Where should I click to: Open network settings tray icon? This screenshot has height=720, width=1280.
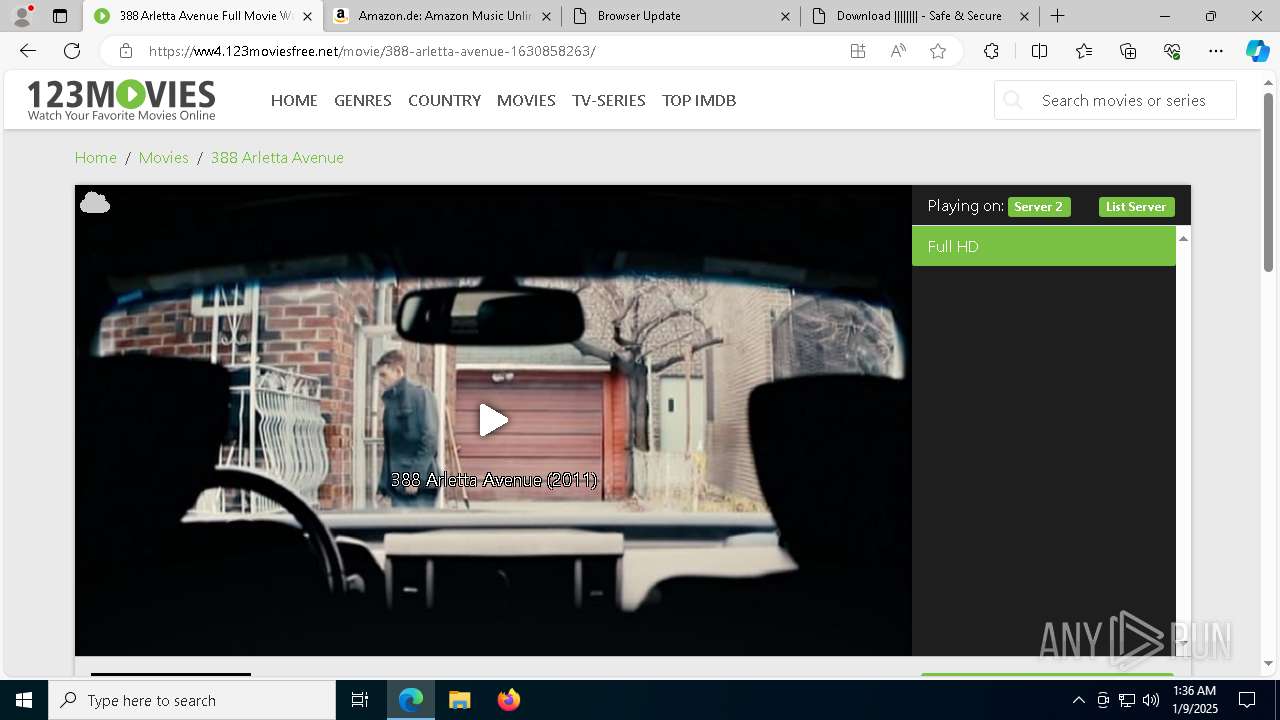1127,700
